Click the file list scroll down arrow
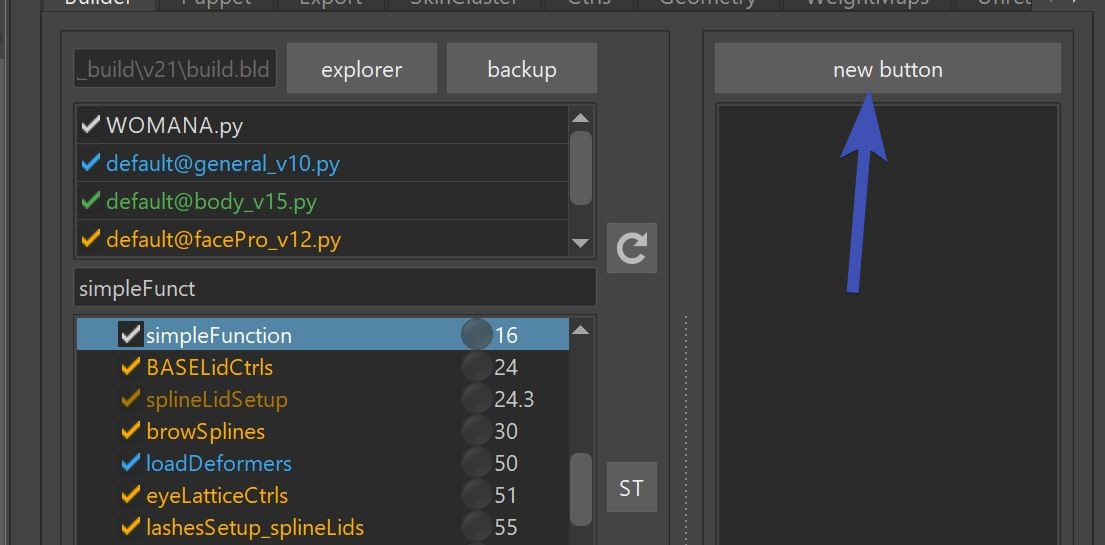 [x=580, y=243]
